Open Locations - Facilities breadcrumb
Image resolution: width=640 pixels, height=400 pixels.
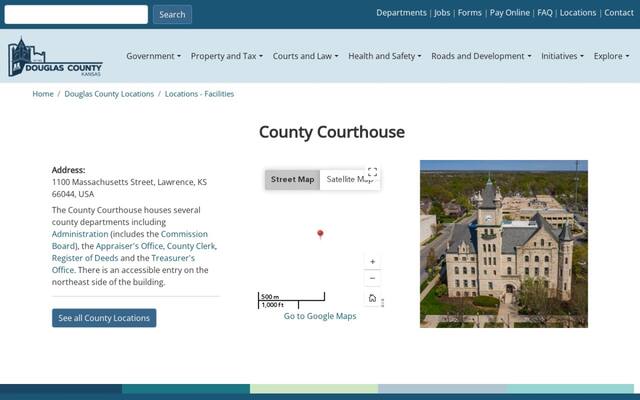[x=199, y=94]
